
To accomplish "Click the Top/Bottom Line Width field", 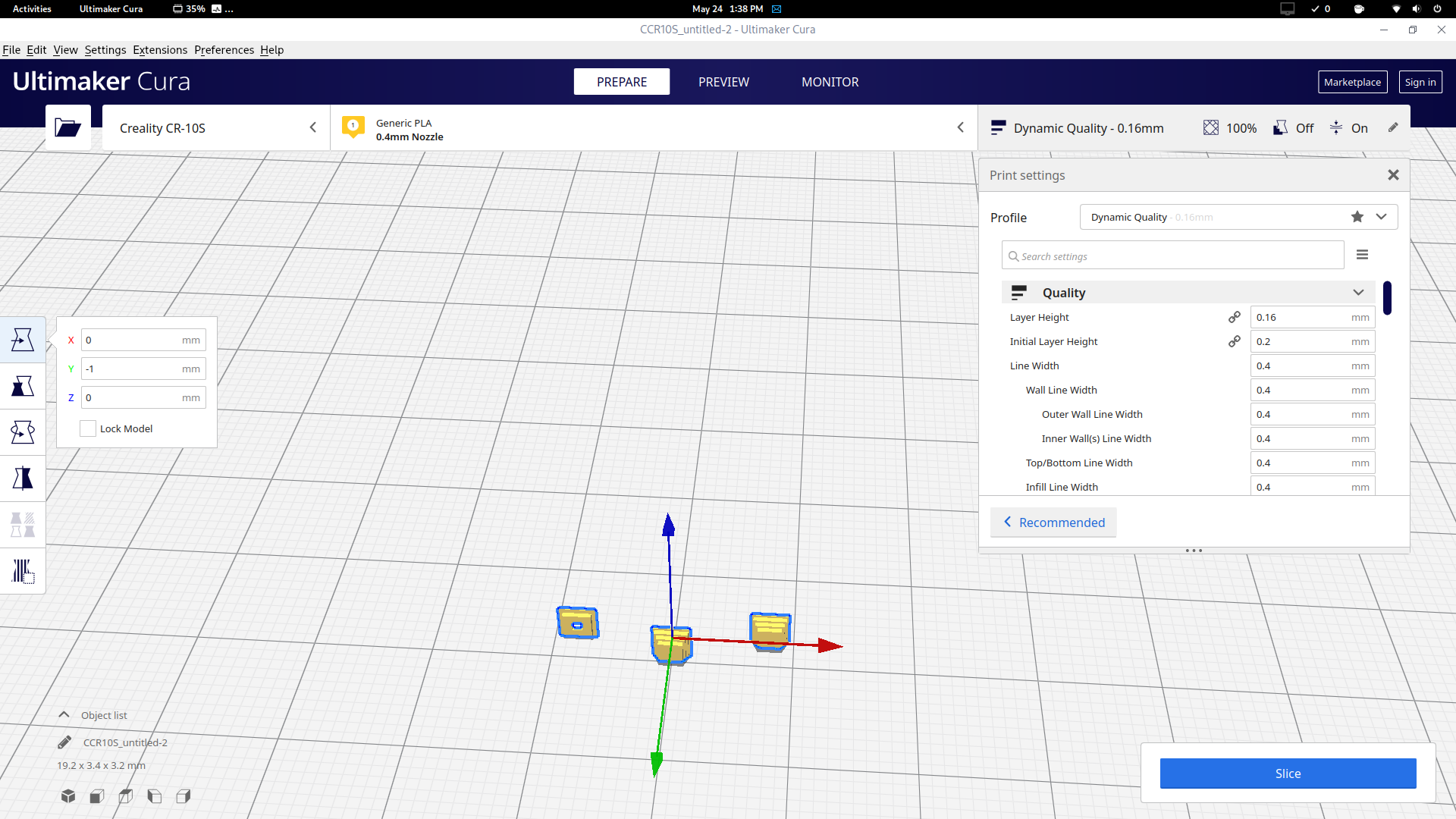I will click(1313, 463).
